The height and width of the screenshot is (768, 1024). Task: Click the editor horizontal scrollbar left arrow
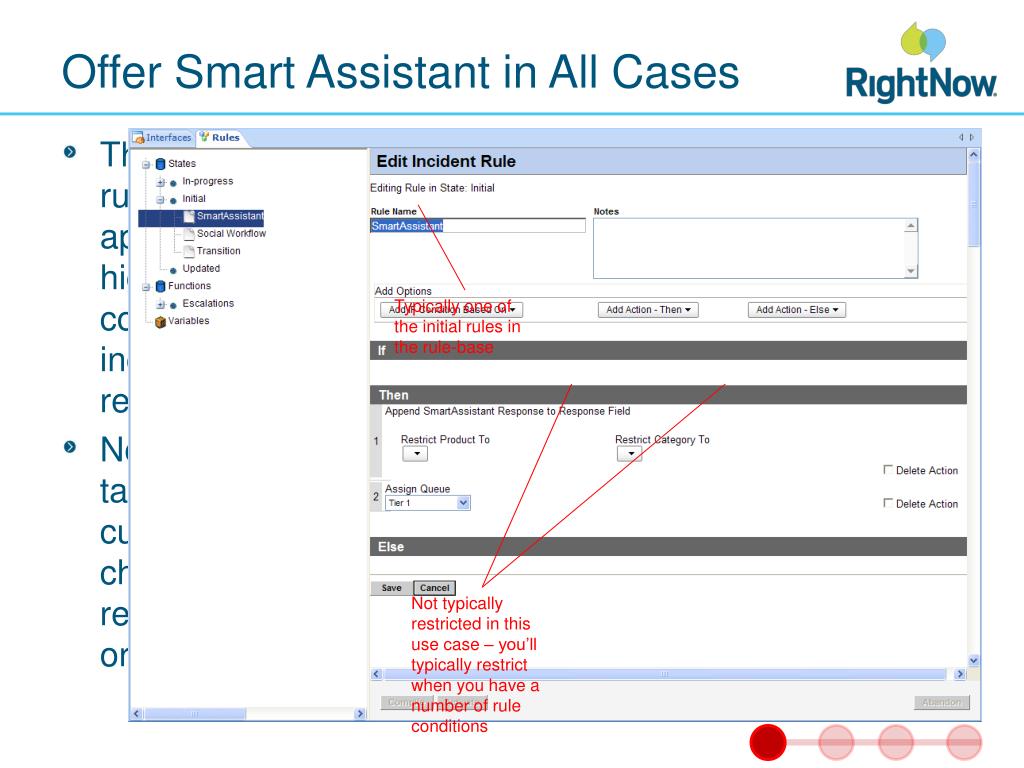(376, 674)
